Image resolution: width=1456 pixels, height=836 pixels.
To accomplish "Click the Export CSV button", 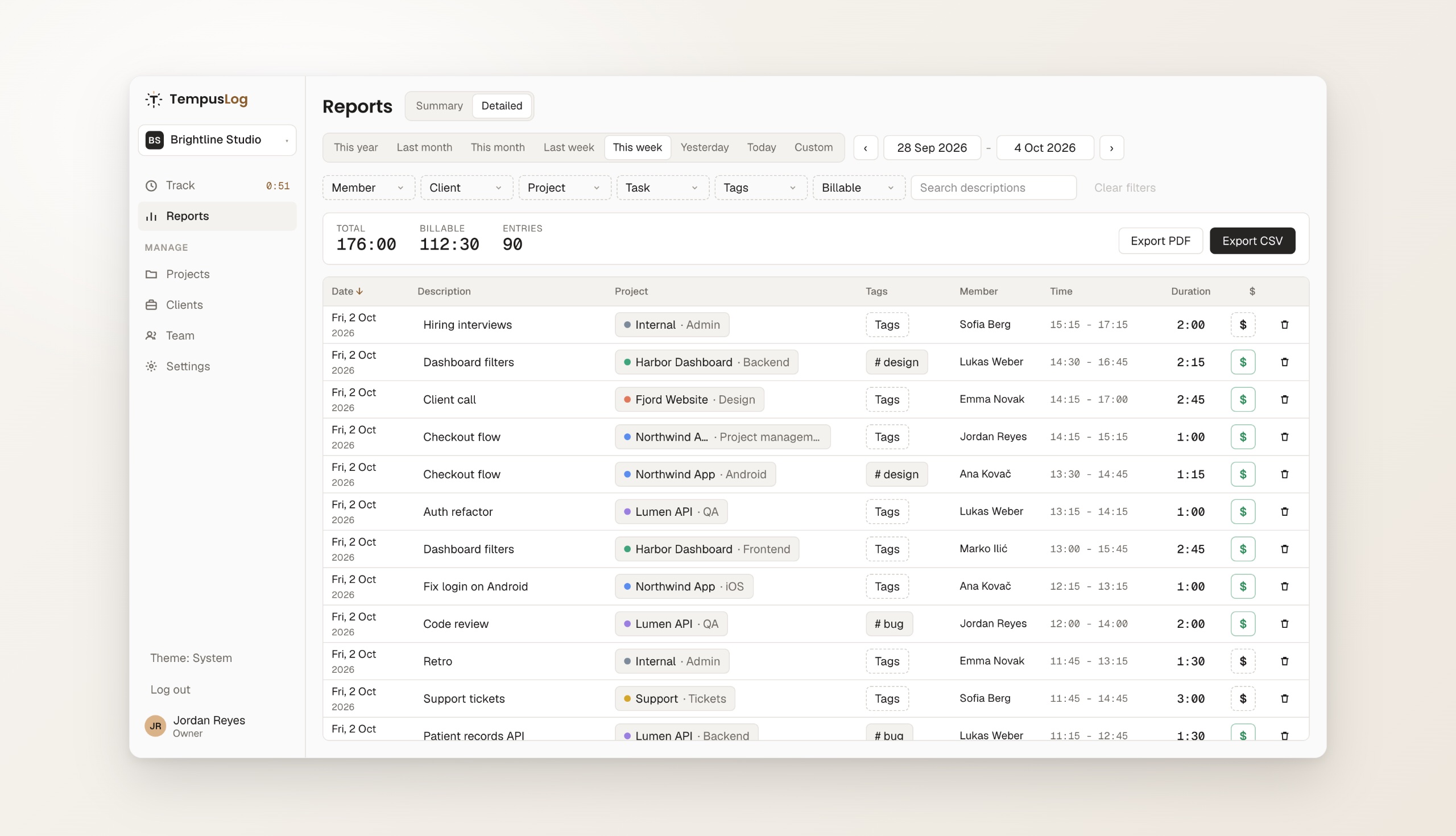I will click(x=1252, y=241).
